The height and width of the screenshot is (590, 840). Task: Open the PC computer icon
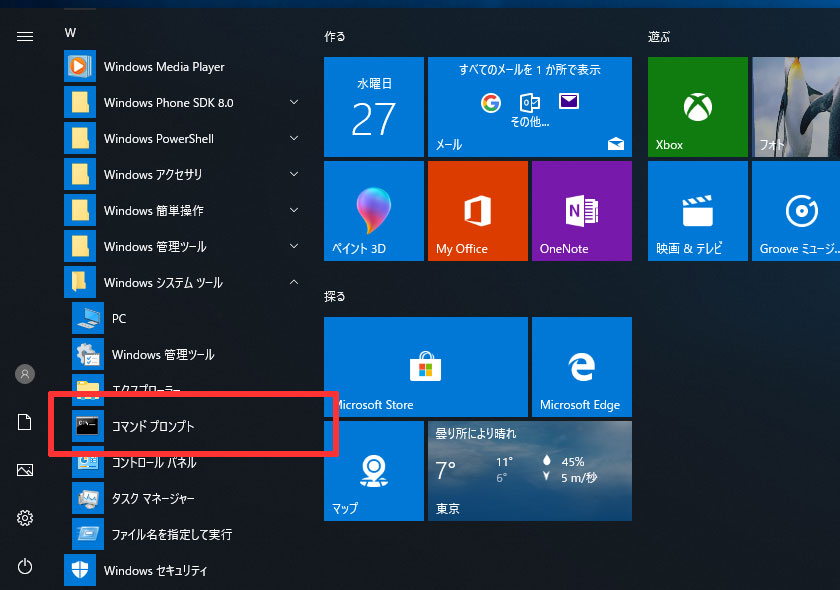coord(88,318)
